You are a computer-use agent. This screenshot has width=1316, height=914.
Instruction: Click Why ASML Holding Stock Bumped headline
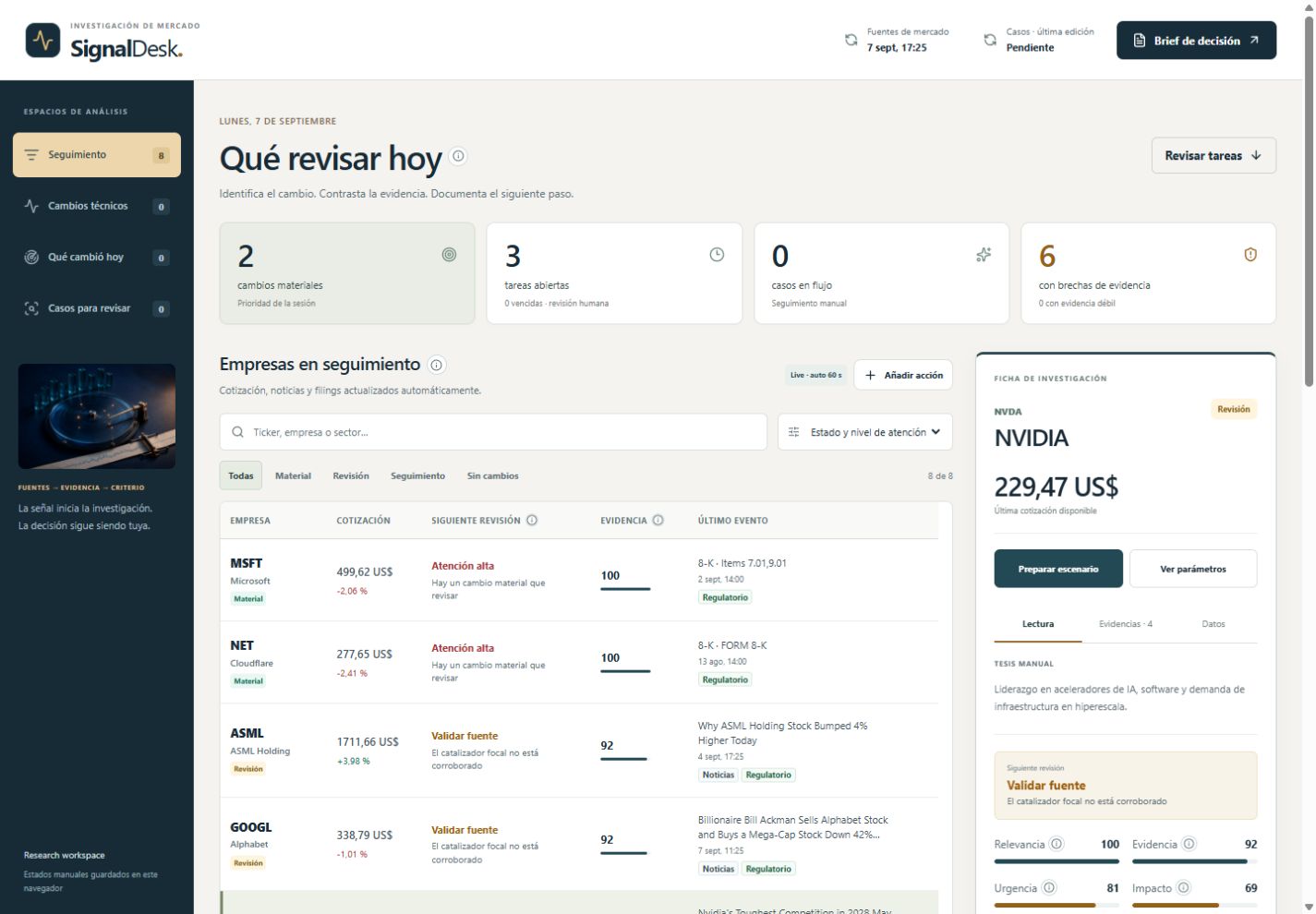point(782,733)
